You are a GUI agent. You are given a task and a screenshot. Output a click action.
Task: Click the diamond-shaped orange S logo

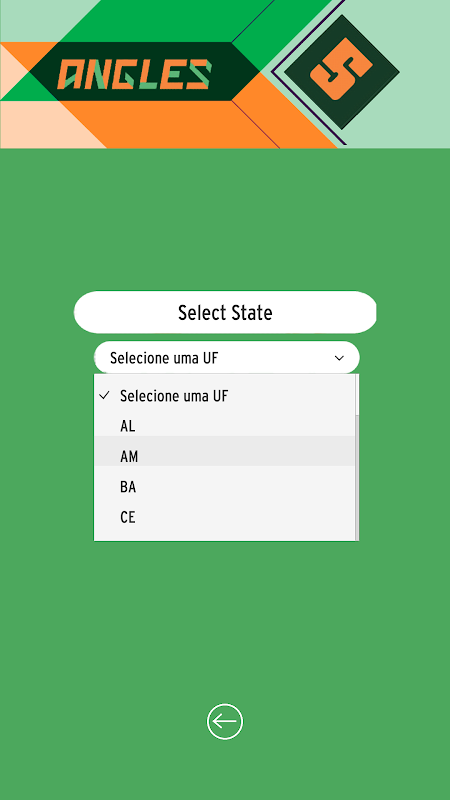[342, 71]
